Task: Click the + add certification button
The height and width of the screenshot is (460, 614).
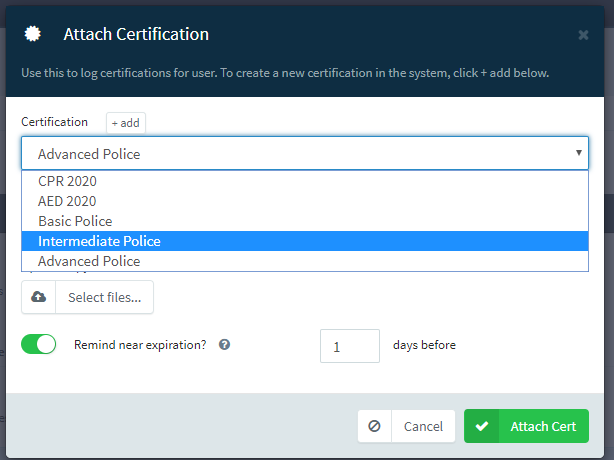Action: [x=126, y=122]
